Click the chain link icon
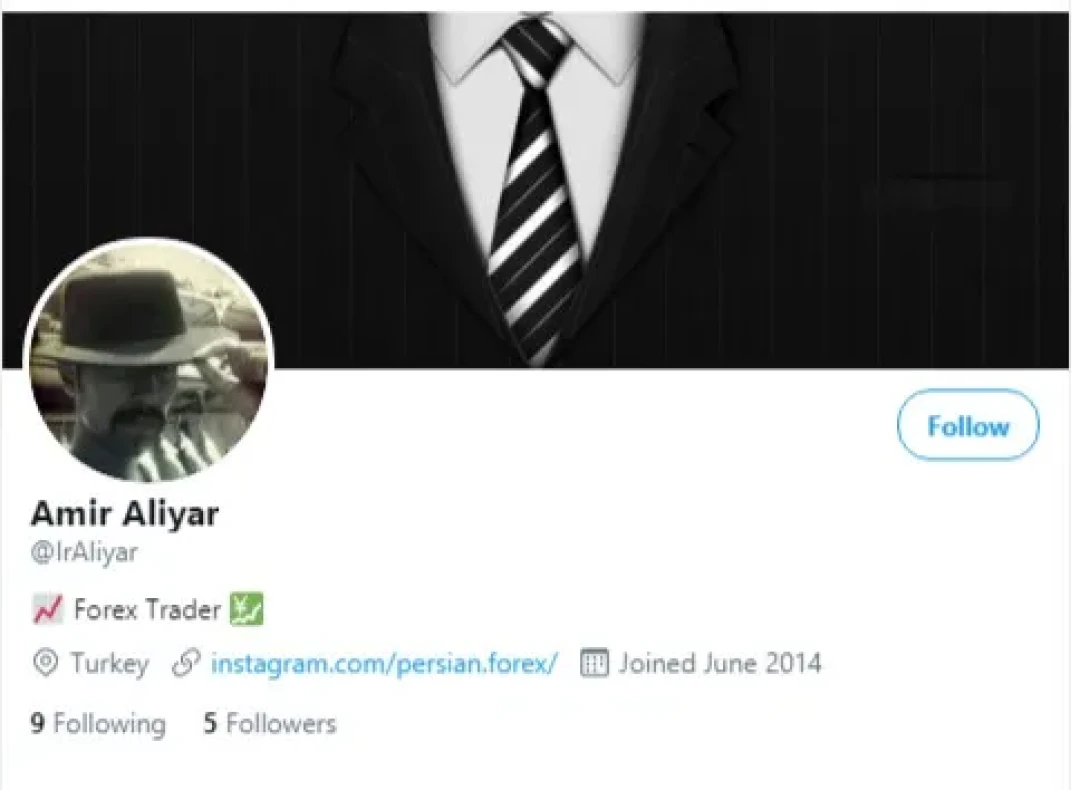1080x790 pixels. tap(186, 663)
